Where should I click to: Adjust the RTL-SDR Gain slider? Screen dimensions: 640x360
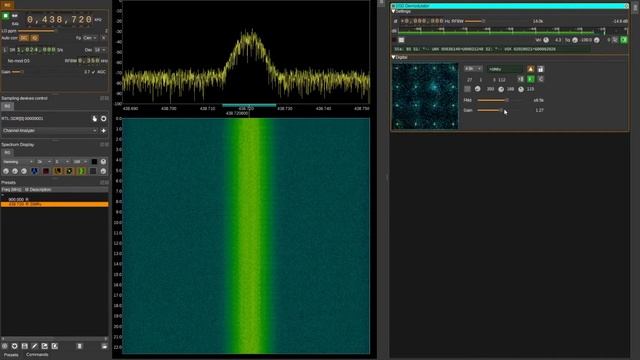coord(18,72)
